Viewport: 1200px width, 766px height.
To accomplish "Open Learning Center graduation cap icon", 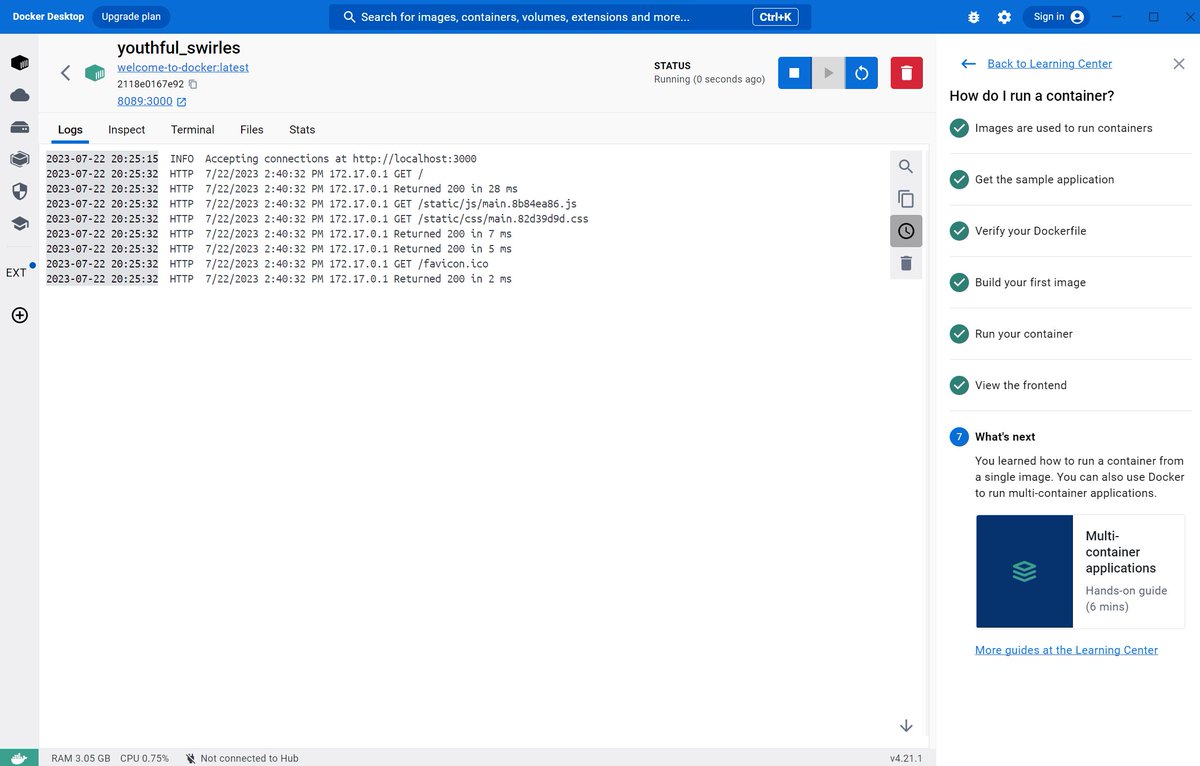I will click(x=19, y=223).
